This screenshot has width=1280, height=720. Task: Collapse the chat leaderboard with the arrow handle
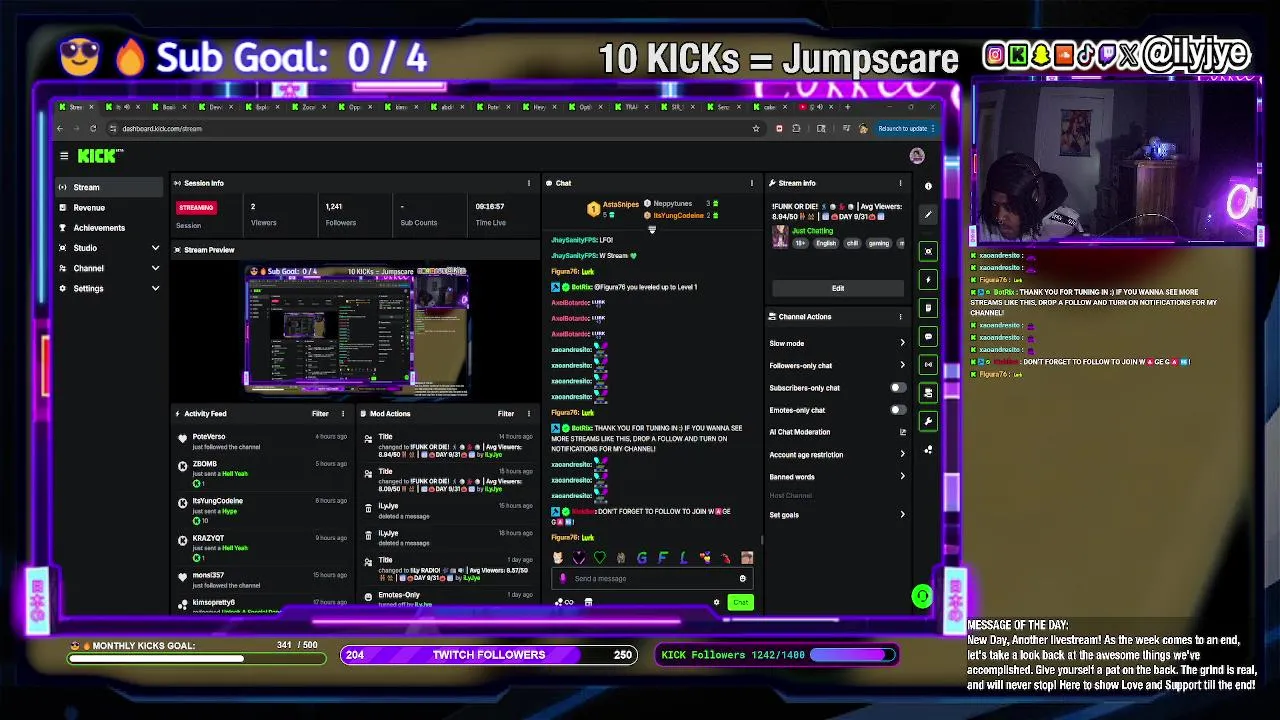click(652, 230)
